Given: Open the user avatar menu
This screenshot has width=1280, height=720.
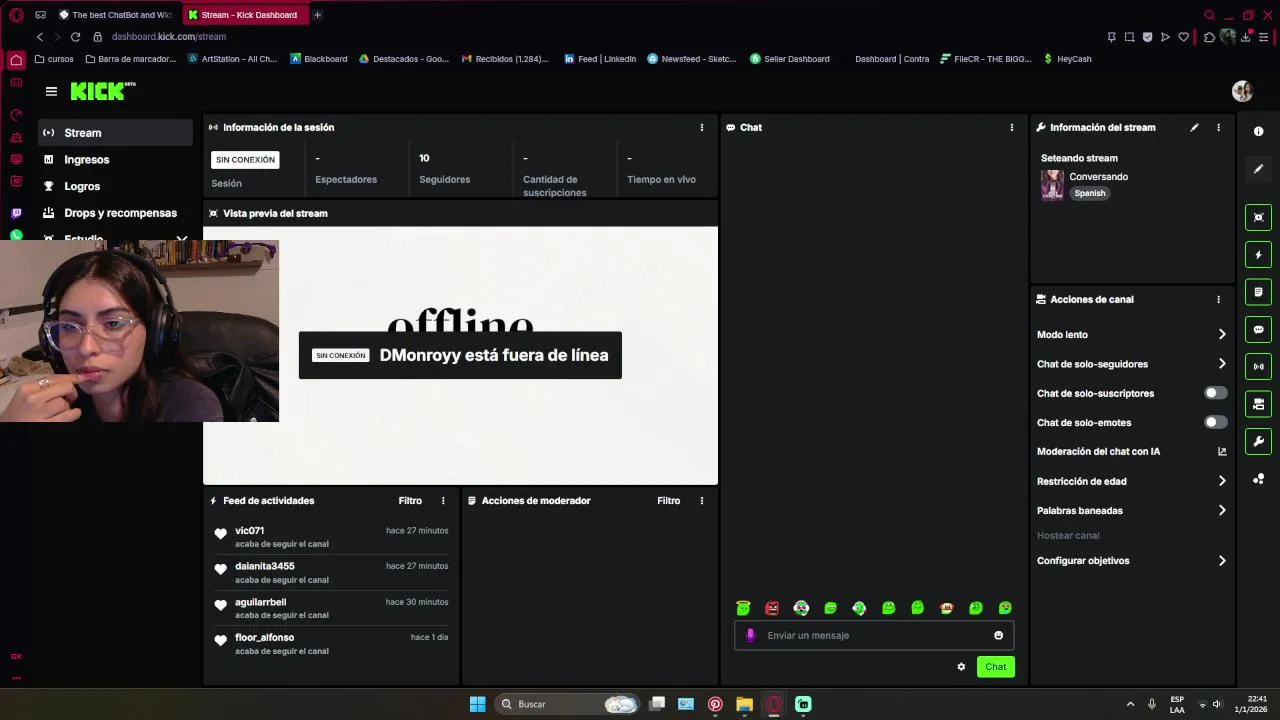Looking at the screenshot, I should click(1242, 91).
